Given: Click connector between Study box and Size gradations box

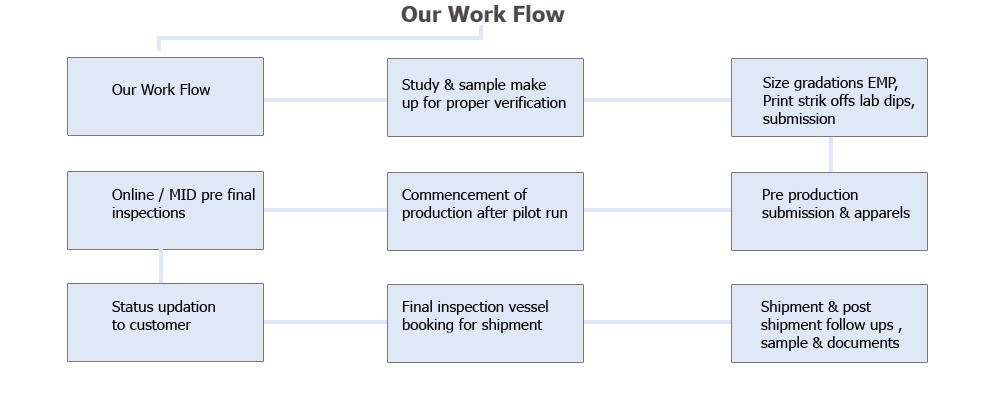Looking at the screenshot, I should coord(657,100).
